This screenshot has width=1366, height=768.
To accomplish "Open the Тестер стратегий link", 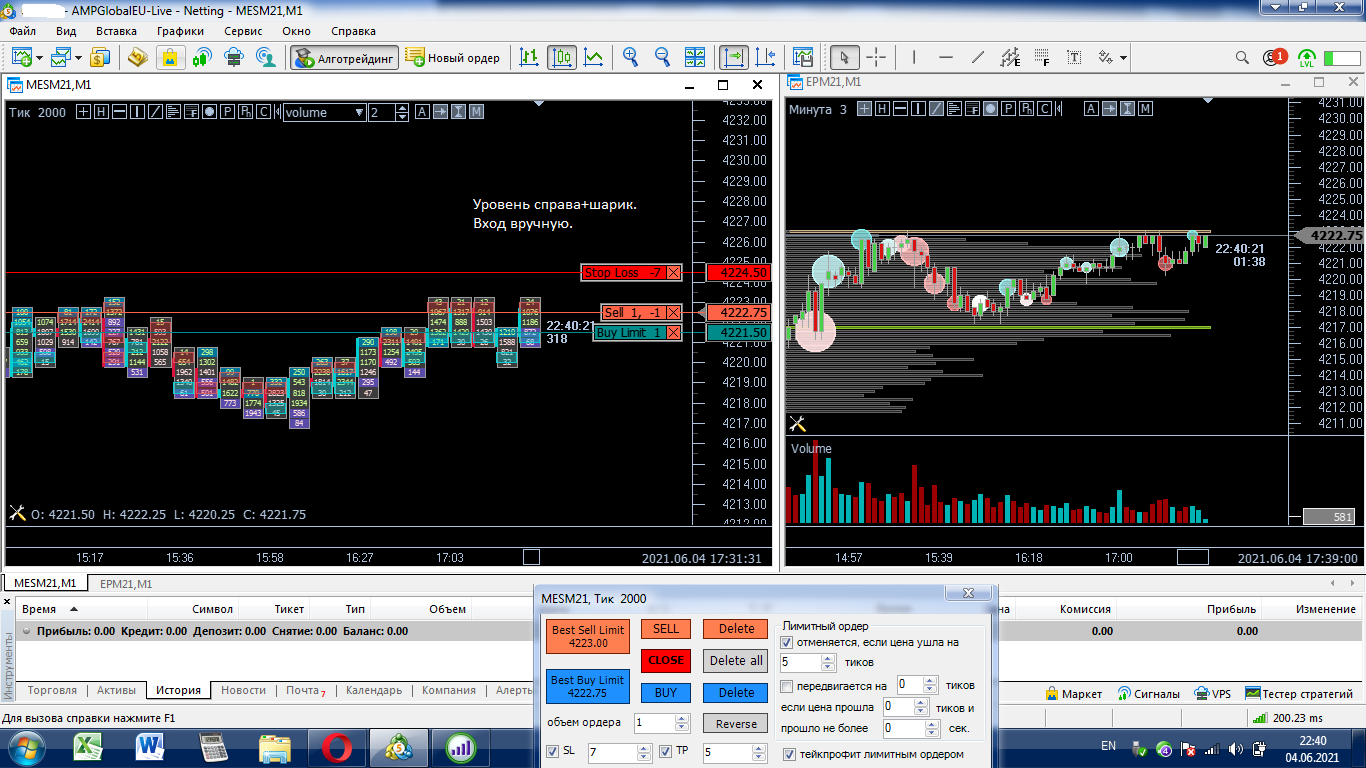I will pyautogui.click(x=1299, y=693).
